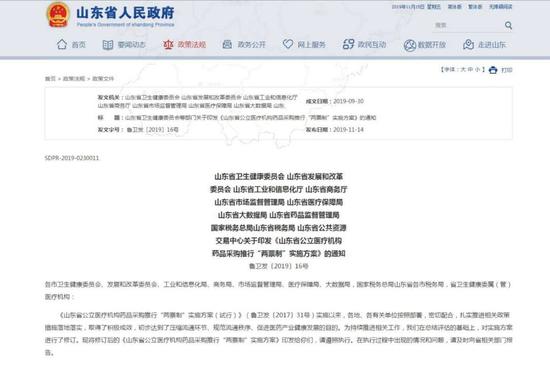Click the title line 山东省市场监督管理局 山东省医疗保障局

pyautogui.click(x=279, y=202)
